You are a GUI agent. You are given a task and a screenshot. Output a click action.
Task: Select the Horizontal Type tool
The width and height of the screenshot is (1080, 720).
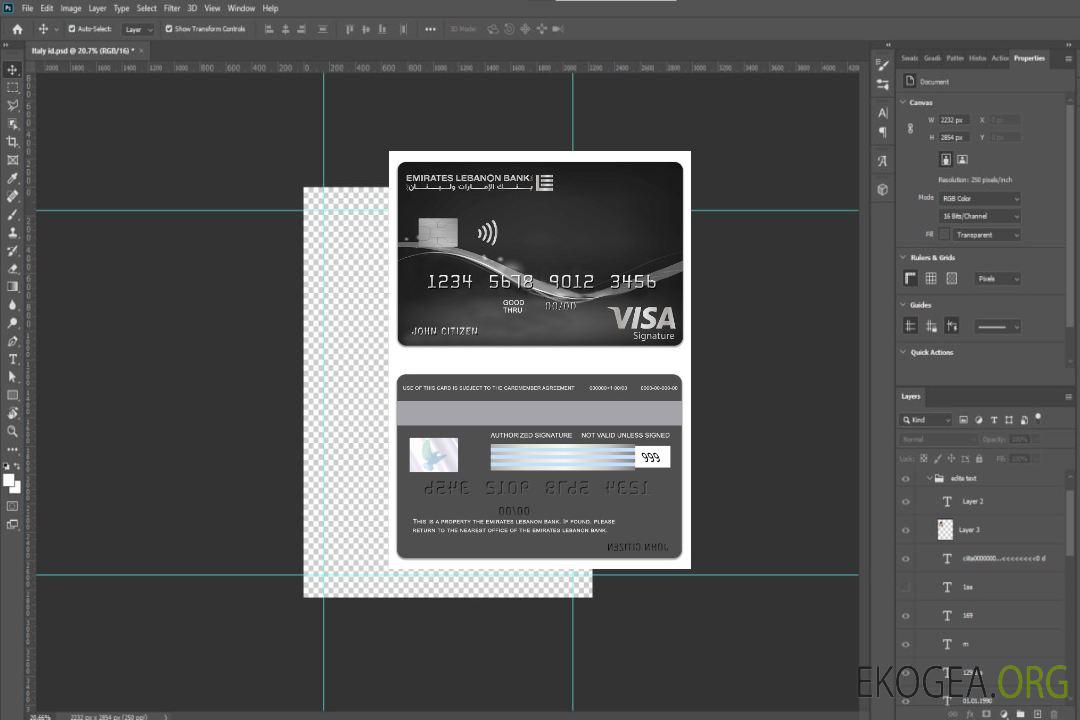[x=13, y=359]
